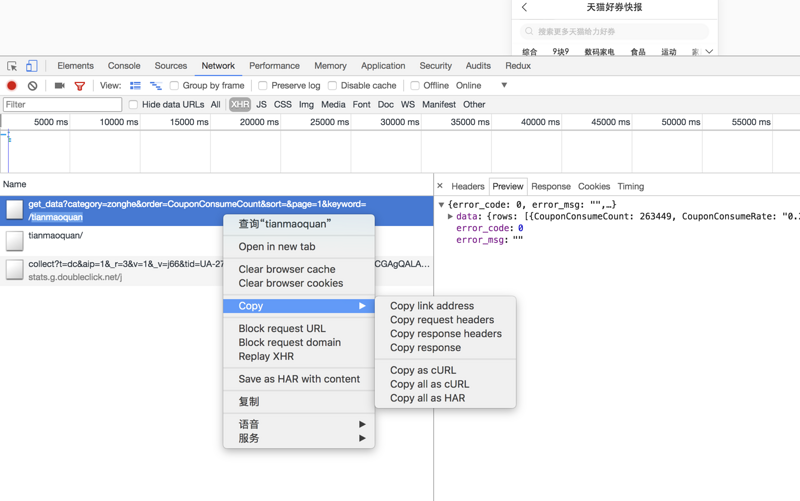Screen dimensions: 800x501
Task: Open the Copy submenu
Action: click(x=299, y=306)
